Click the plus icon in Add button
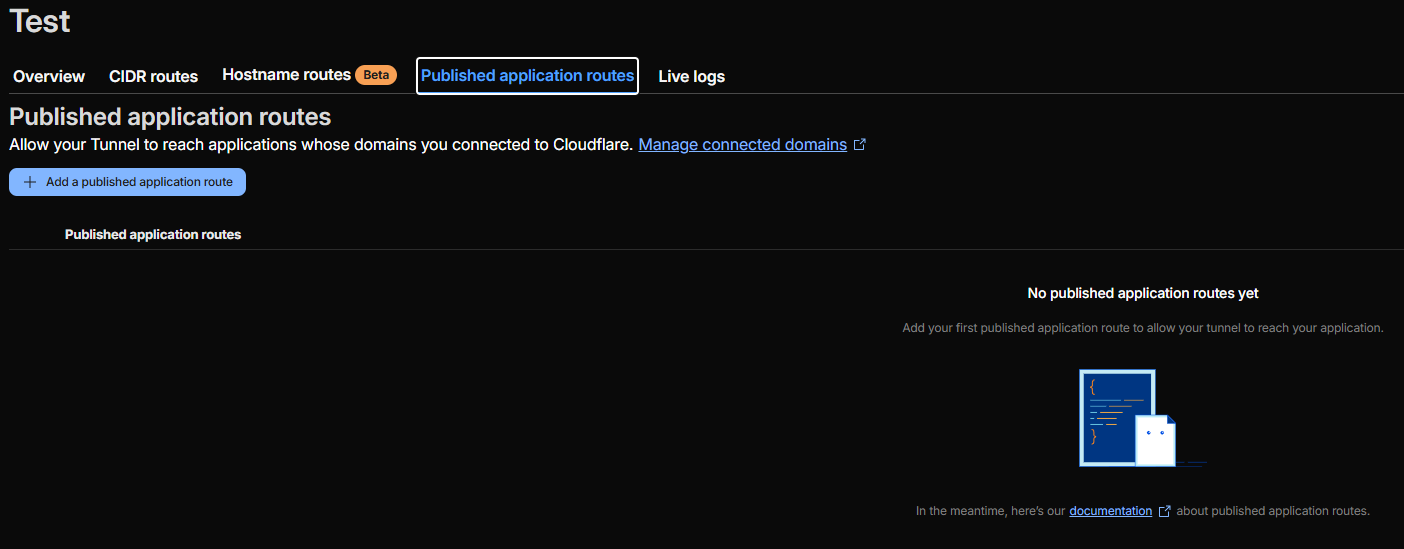The height and width of the screenshot is (549, 1404). (x=30, y=182)
